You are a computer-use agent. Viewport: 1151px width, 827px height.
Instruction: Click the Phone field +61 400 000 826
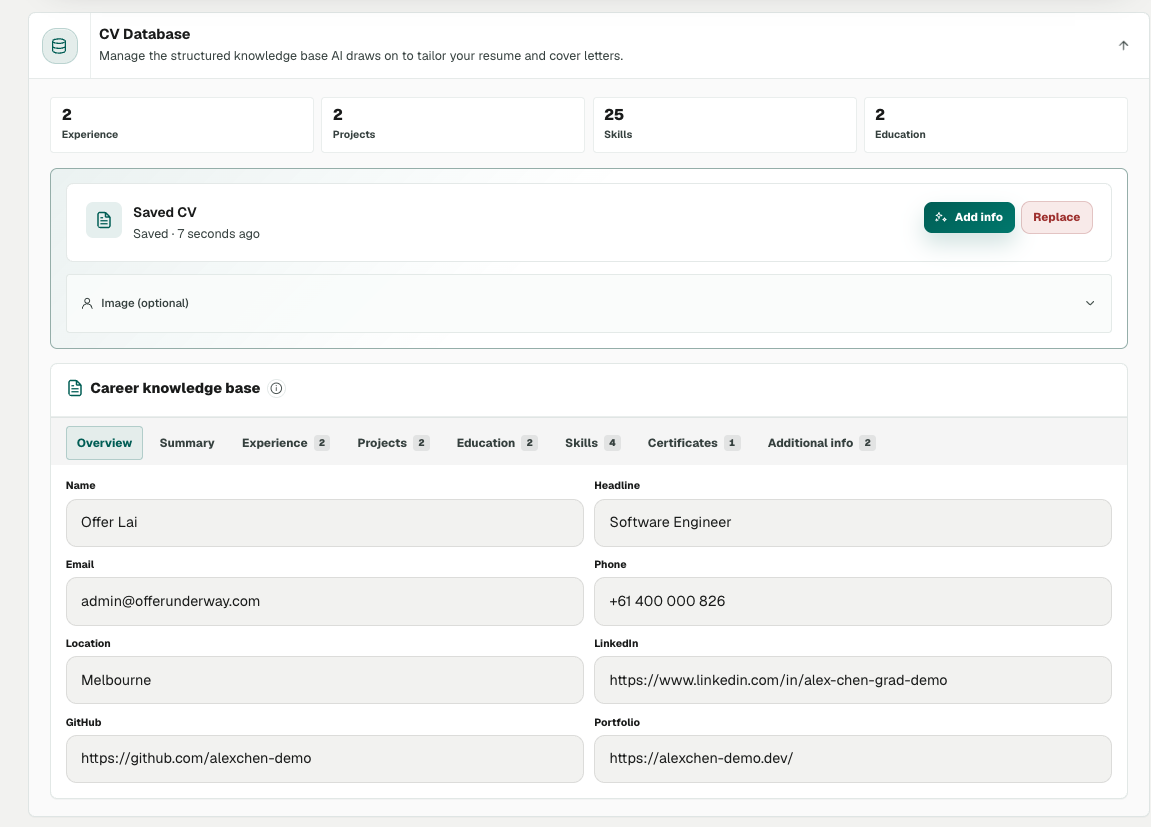852,602
